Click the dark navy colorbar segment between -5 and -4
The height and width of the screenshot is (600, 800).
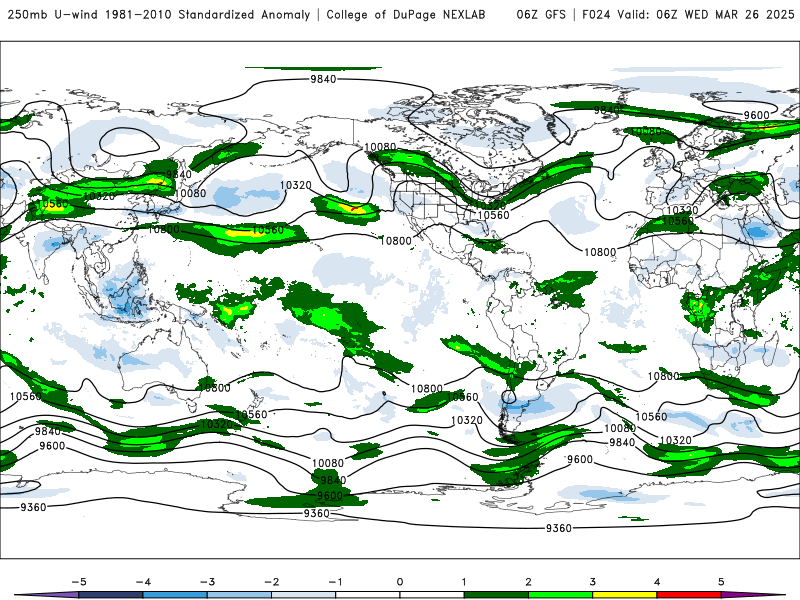click(x=111, y=595)
